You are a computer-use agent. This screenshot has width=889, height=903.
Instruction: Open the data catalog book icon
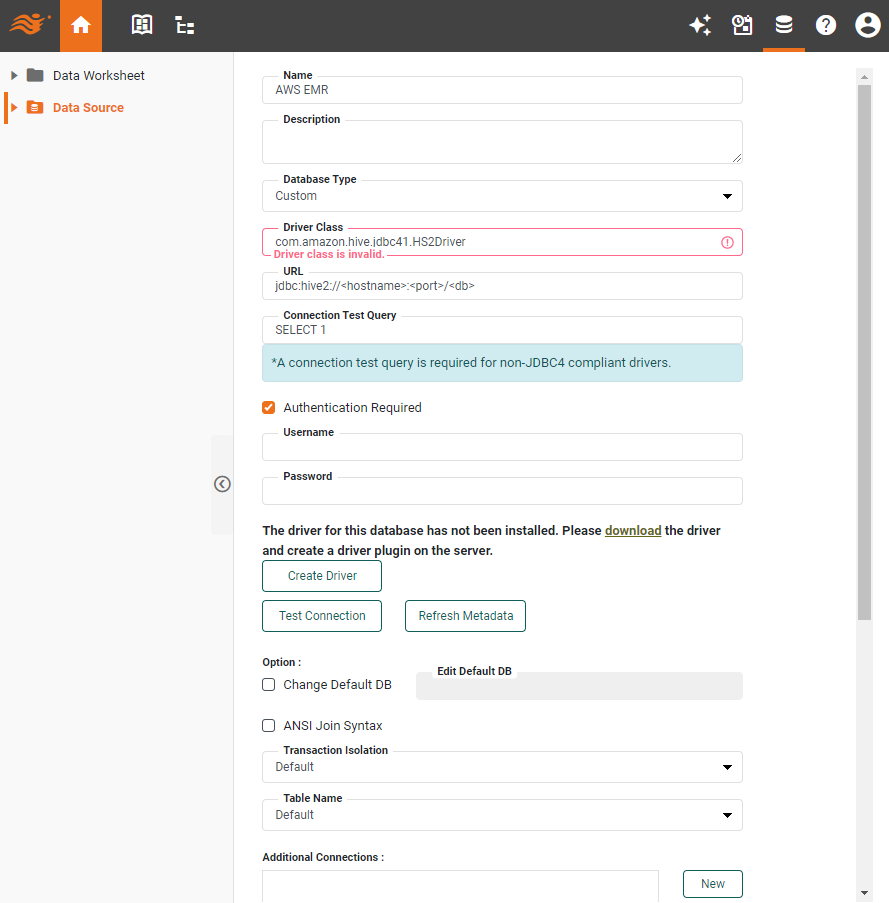tap(142, 25)
